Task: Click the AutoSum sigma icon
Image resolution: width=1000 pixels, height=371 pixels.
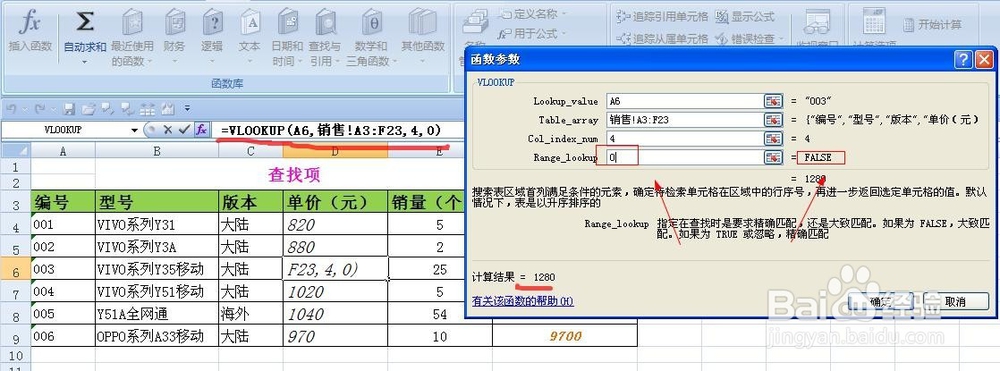Action: pyautogui.click(x=85, y=21)
